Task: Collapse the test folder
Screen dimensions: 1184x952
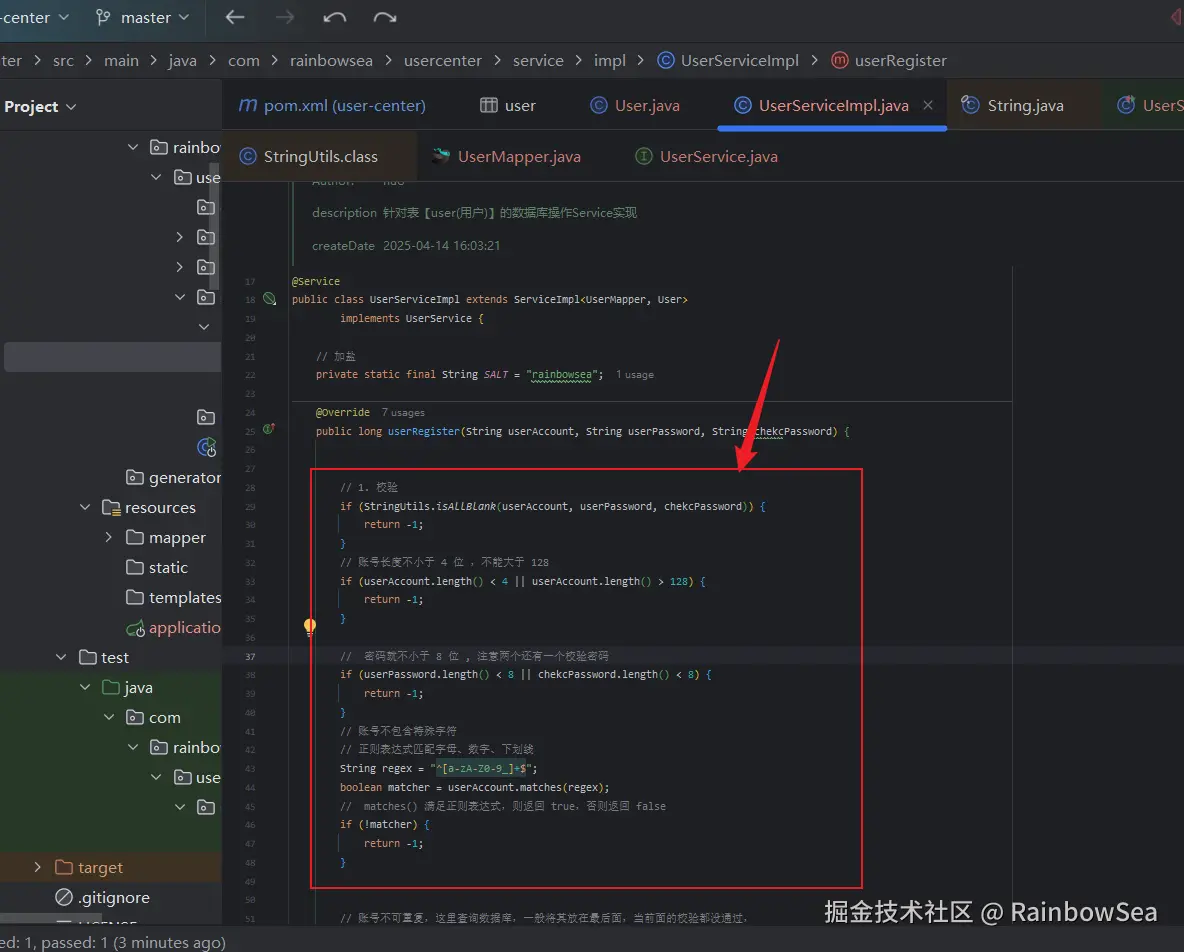Action: tap(61, 658)
